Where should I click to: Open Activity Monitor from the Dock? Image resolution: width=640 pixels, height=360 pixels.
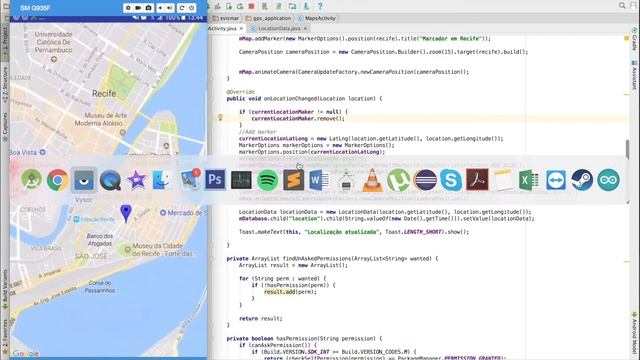[241, 180]
